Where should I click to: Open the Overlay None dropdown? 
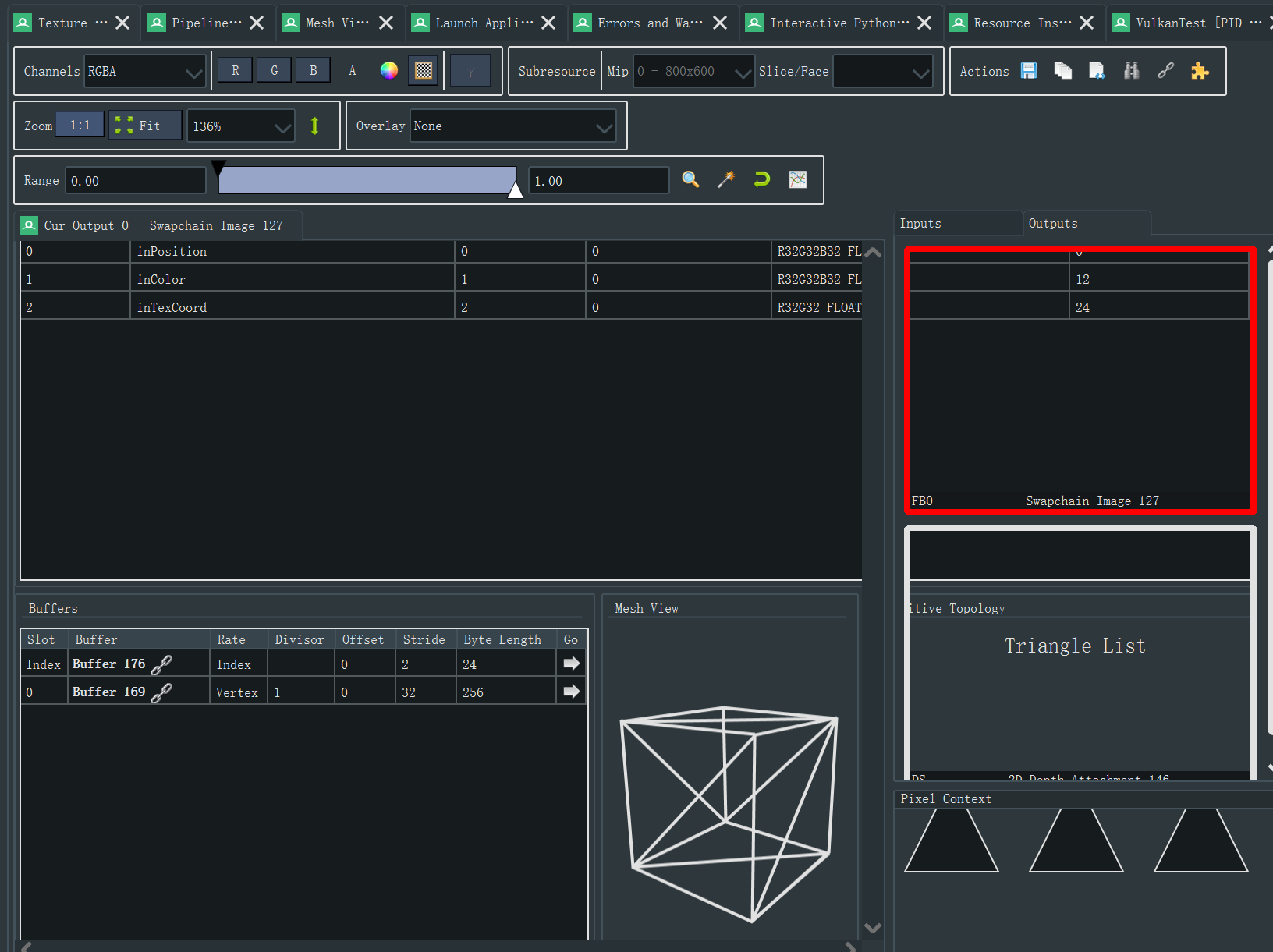(513, 126)
